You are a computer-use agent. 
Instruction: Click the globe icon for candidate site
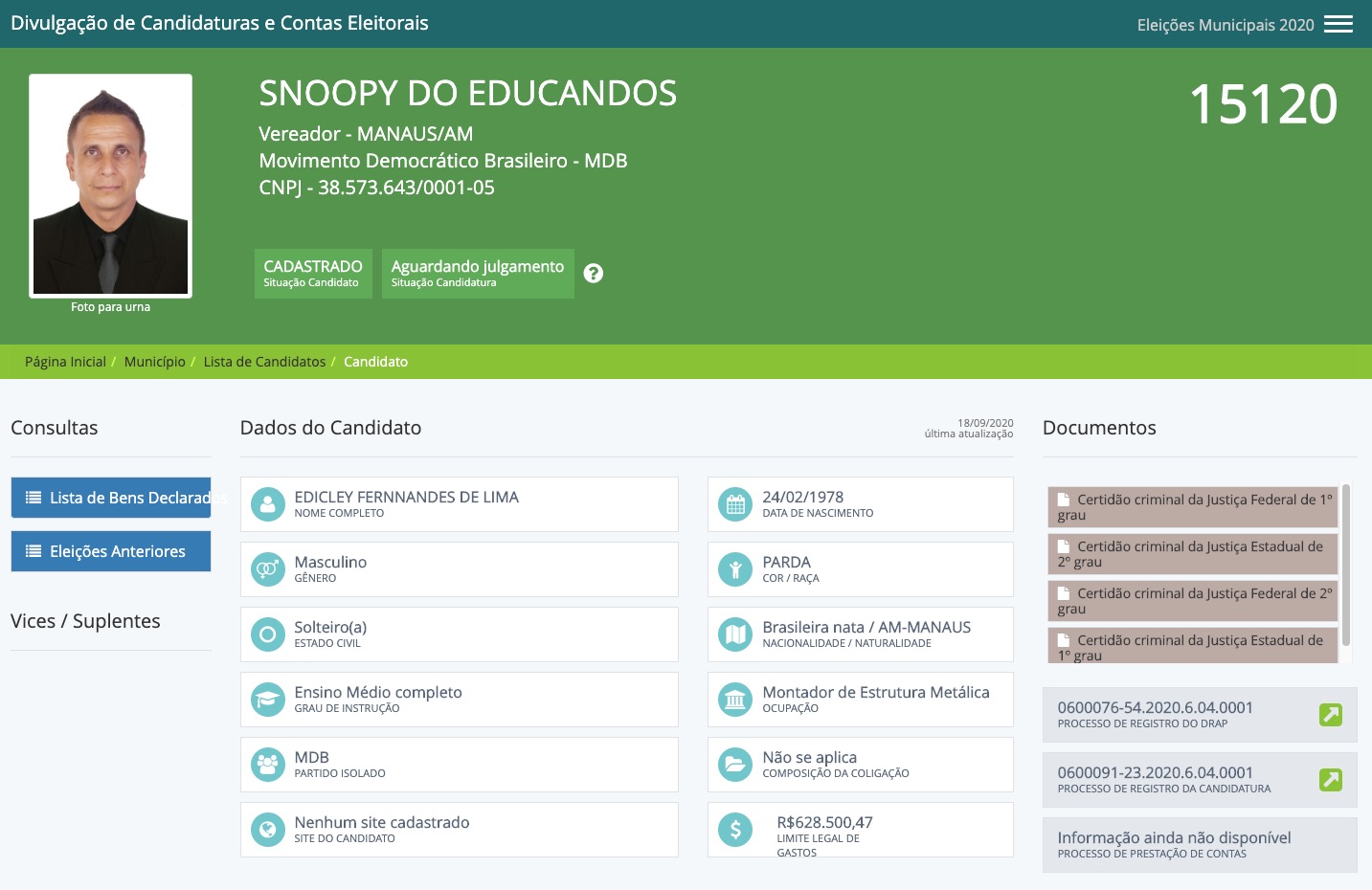click(268, 830)
